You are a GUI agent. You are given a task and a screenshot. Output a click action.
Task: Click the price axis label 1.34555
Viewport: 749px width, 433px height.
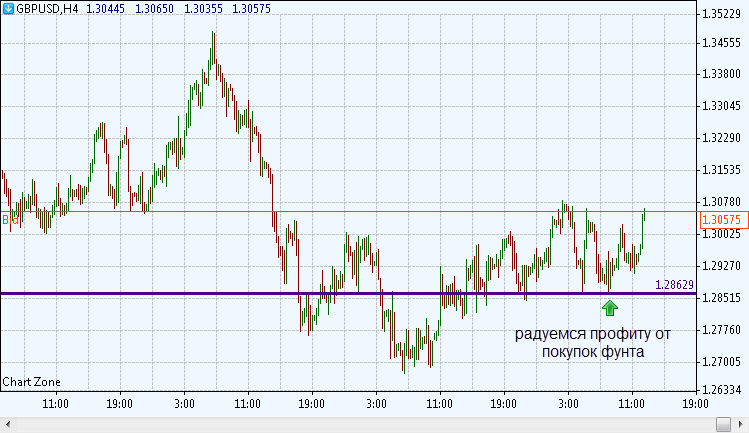coord(722,43)
